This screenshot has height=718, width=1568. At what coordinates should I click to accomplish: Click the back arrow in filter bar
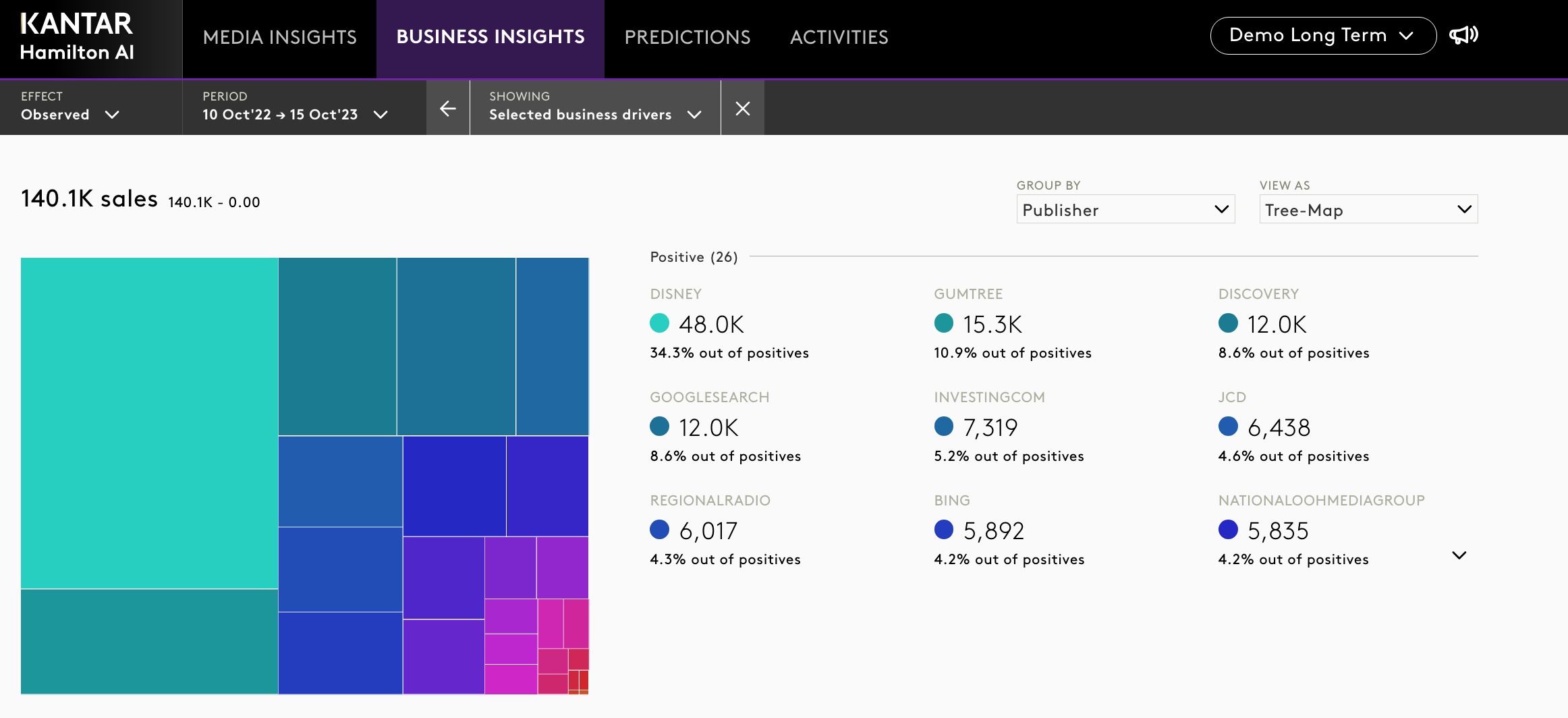pos(448,108)
